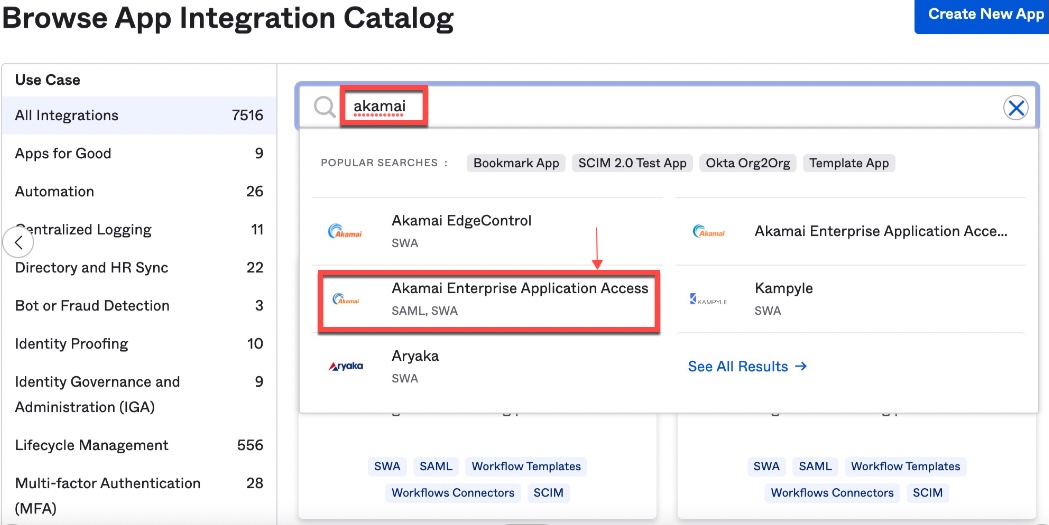Open Directory and HR Sync category
The image size is (1049, 525).
pyautogui.click(x=92, y=268)
